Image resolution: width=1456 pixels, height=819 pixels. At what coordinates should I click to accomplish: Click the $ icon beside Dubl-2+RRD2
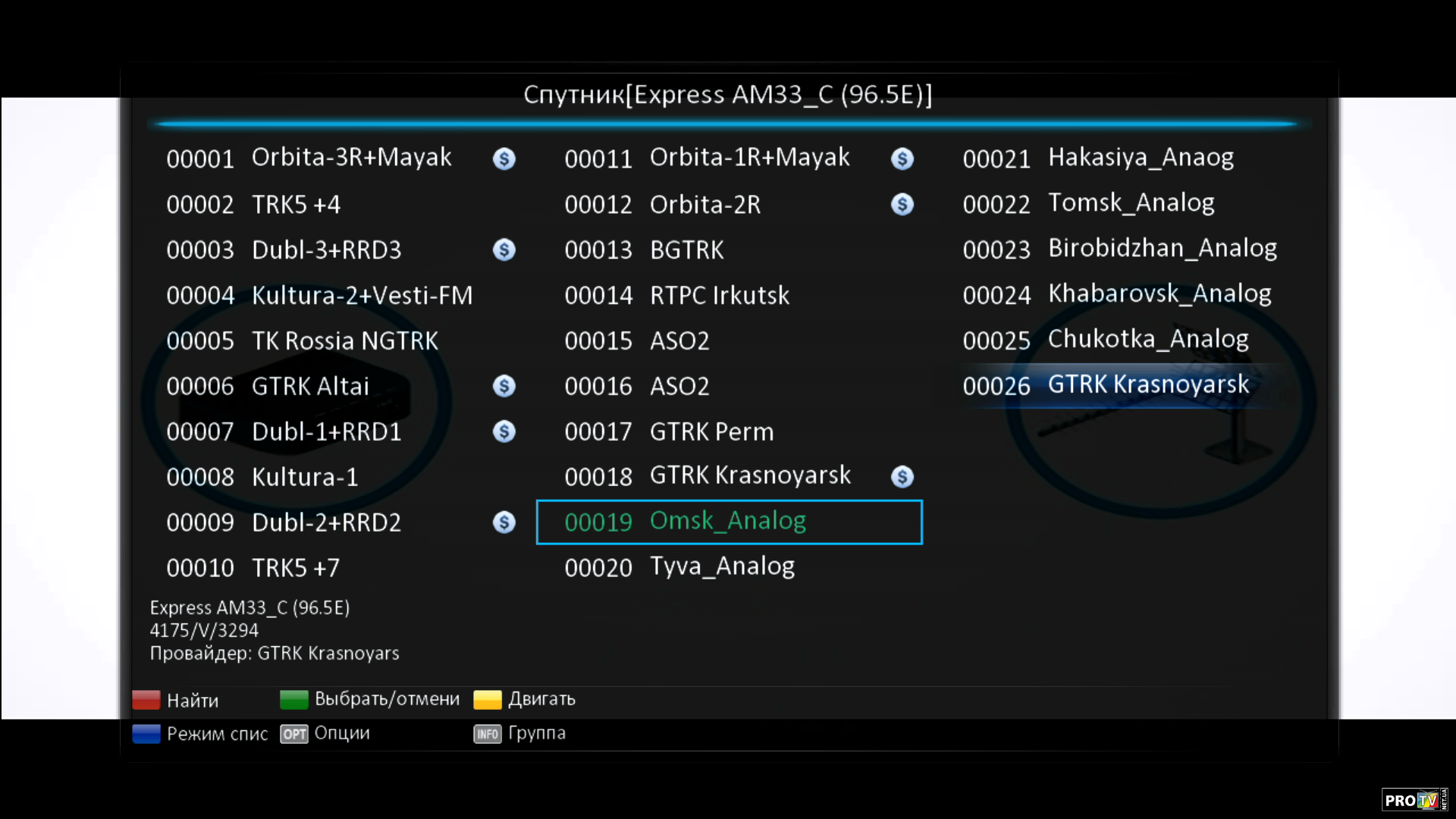click(504, 522)
